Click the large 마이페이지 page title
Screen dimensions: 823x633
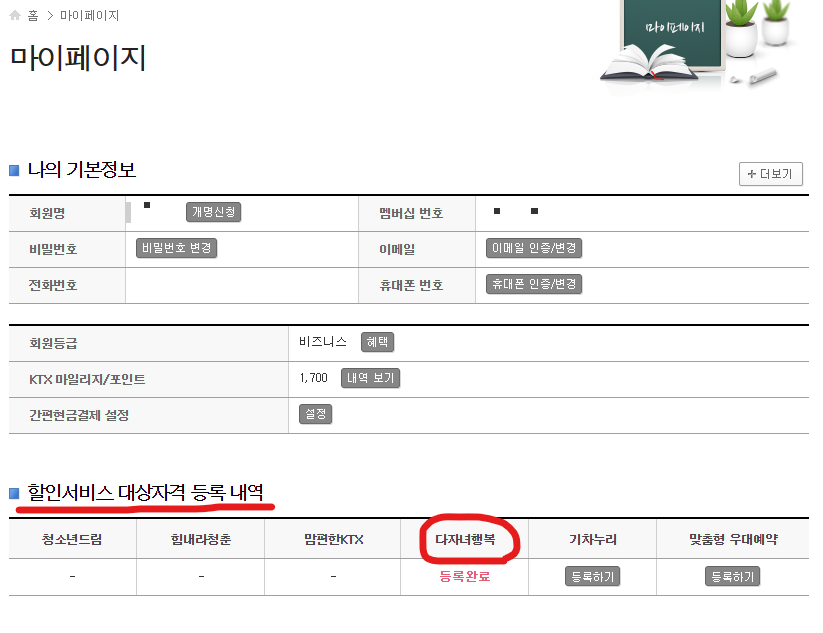pyautogui.click(x=78, y=57)
